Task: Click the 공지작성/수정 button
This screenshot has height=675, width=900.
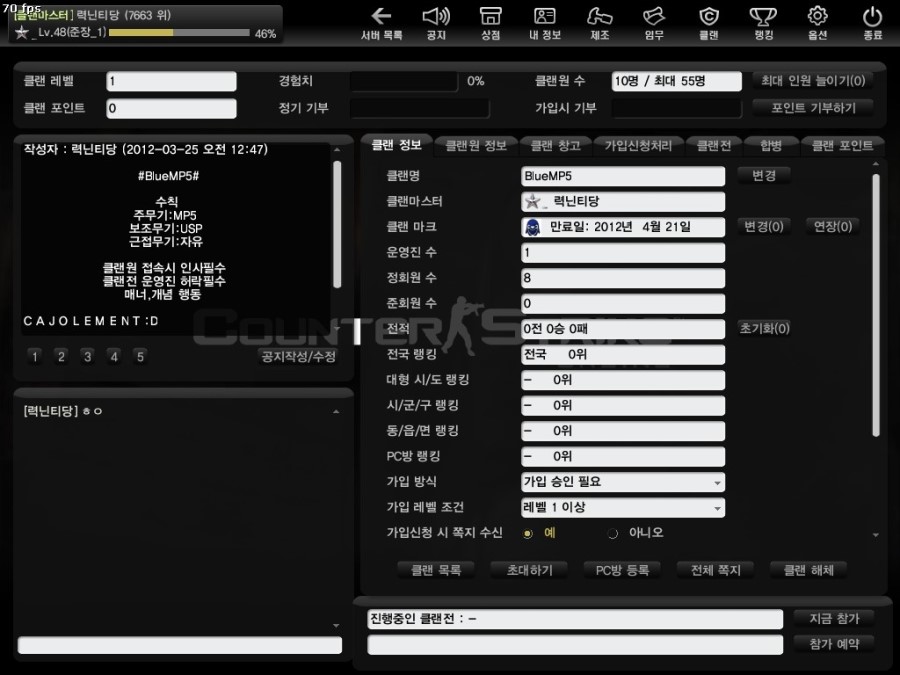Action: [x=298, y=356]
